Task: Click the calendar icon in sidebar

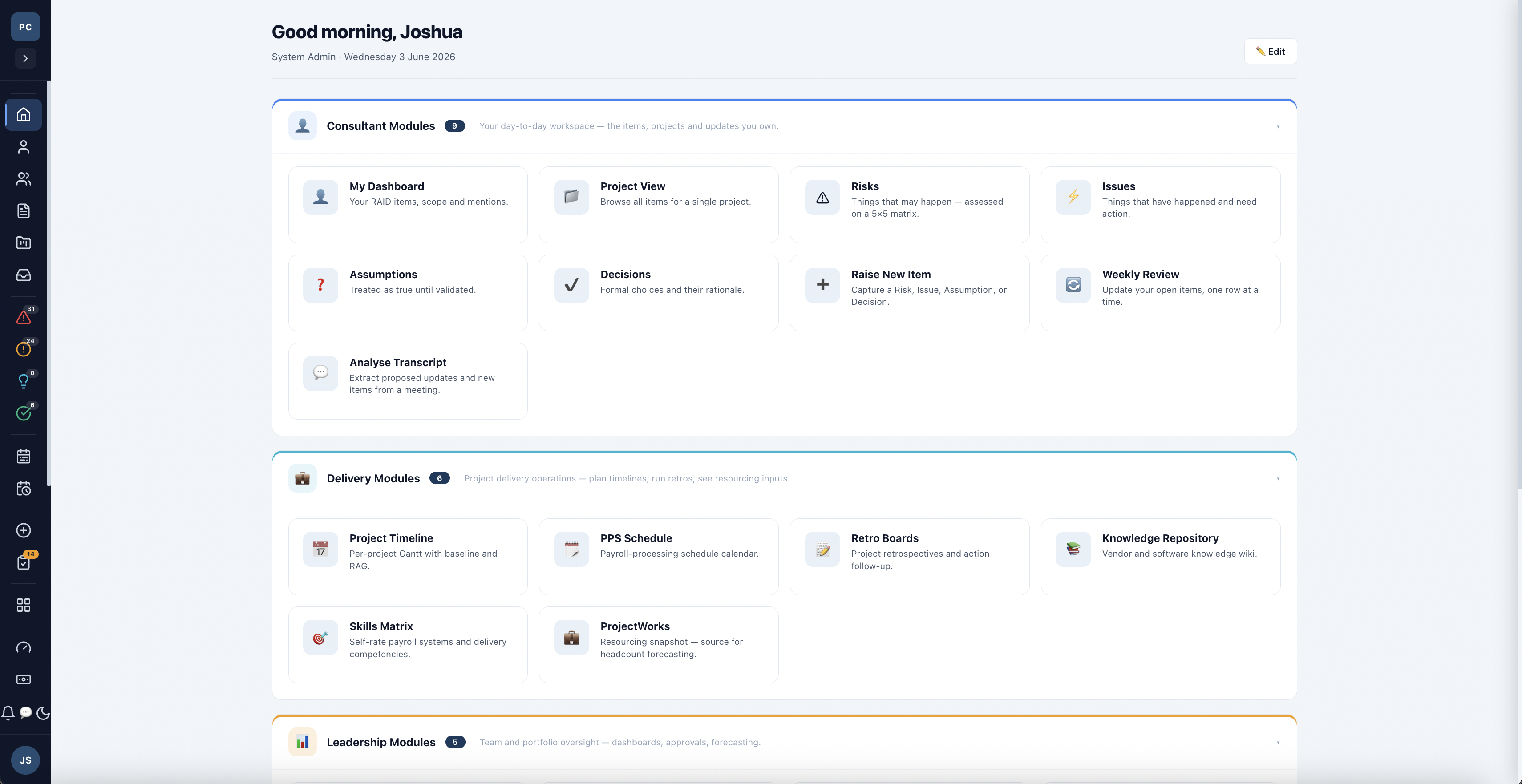Action: coord(24,456)
